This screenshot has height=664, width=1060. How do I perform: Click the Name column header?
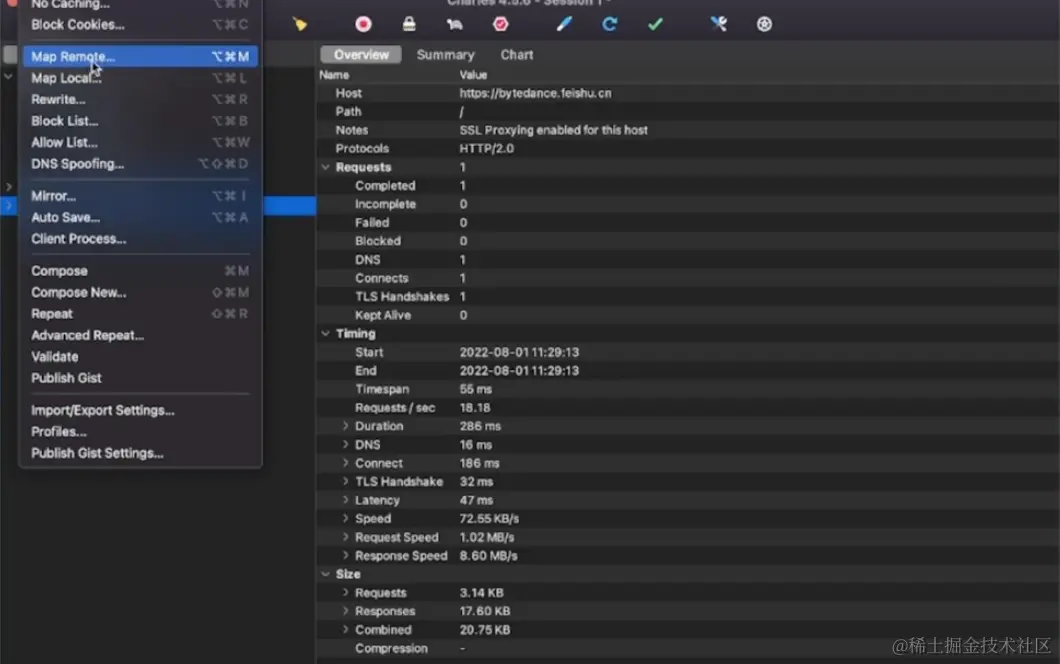[x=334, y=75]
